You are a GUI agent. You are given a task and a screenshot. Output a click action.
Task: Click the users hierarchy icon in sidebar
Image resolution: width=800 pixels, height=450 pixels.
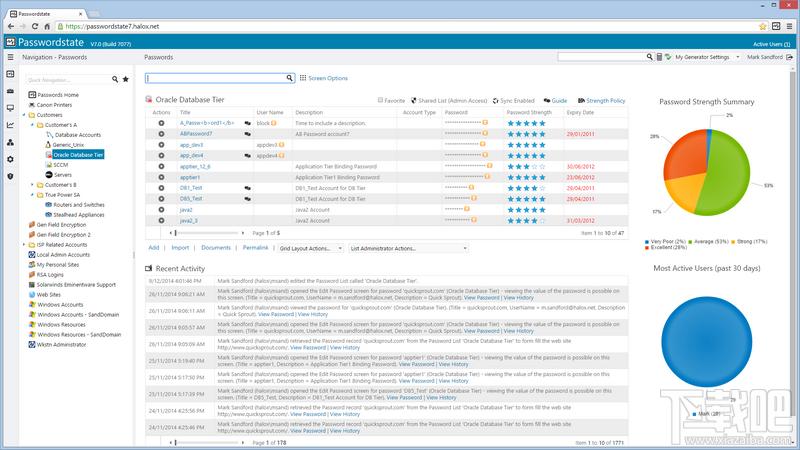coord(10,142)
